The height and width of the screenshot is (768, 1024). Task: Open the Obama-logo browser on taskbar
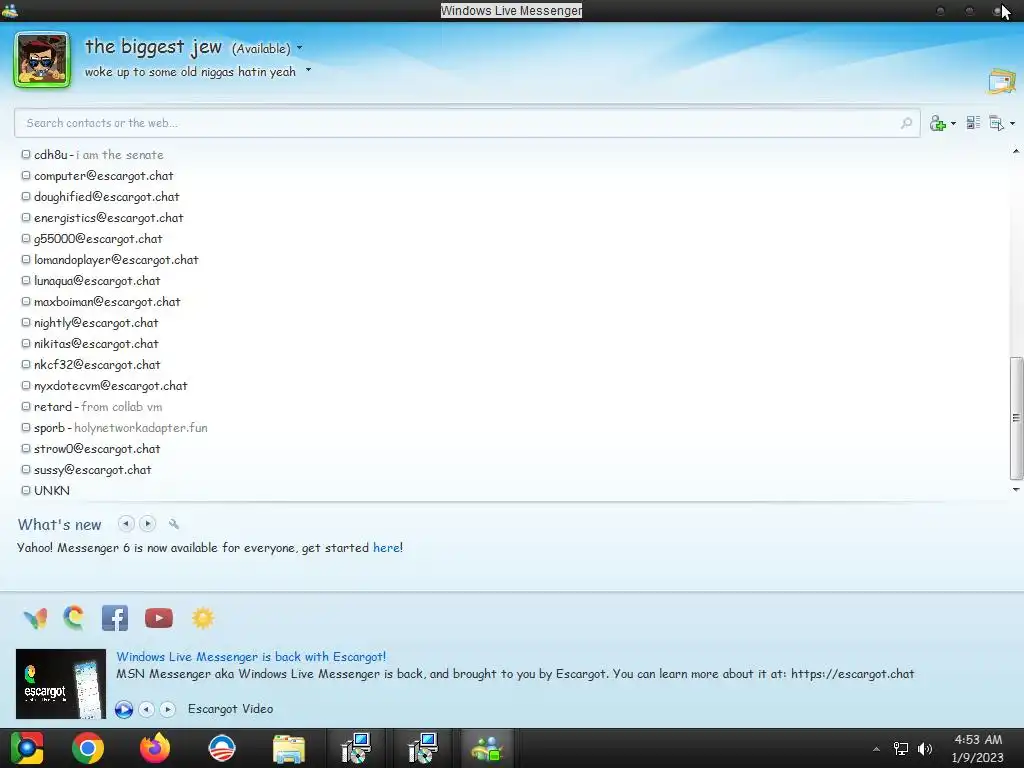221,748
